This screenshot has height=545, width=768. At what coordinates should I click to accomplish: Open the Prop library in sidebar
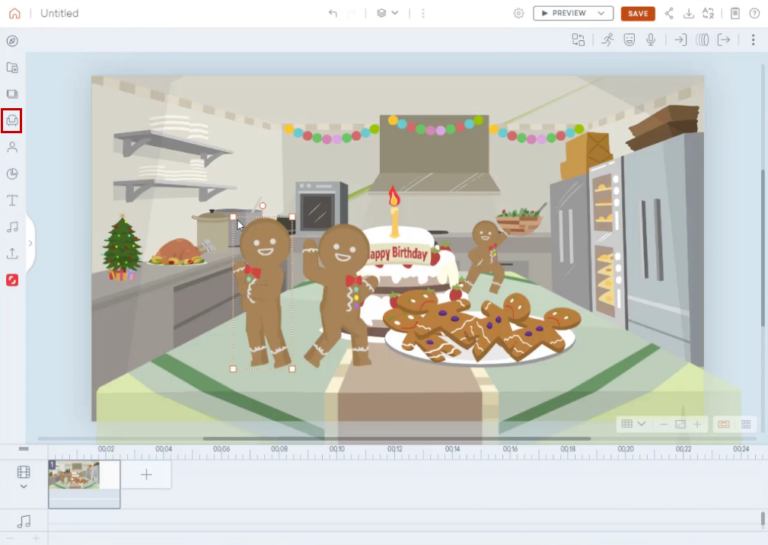pos(12,121)
